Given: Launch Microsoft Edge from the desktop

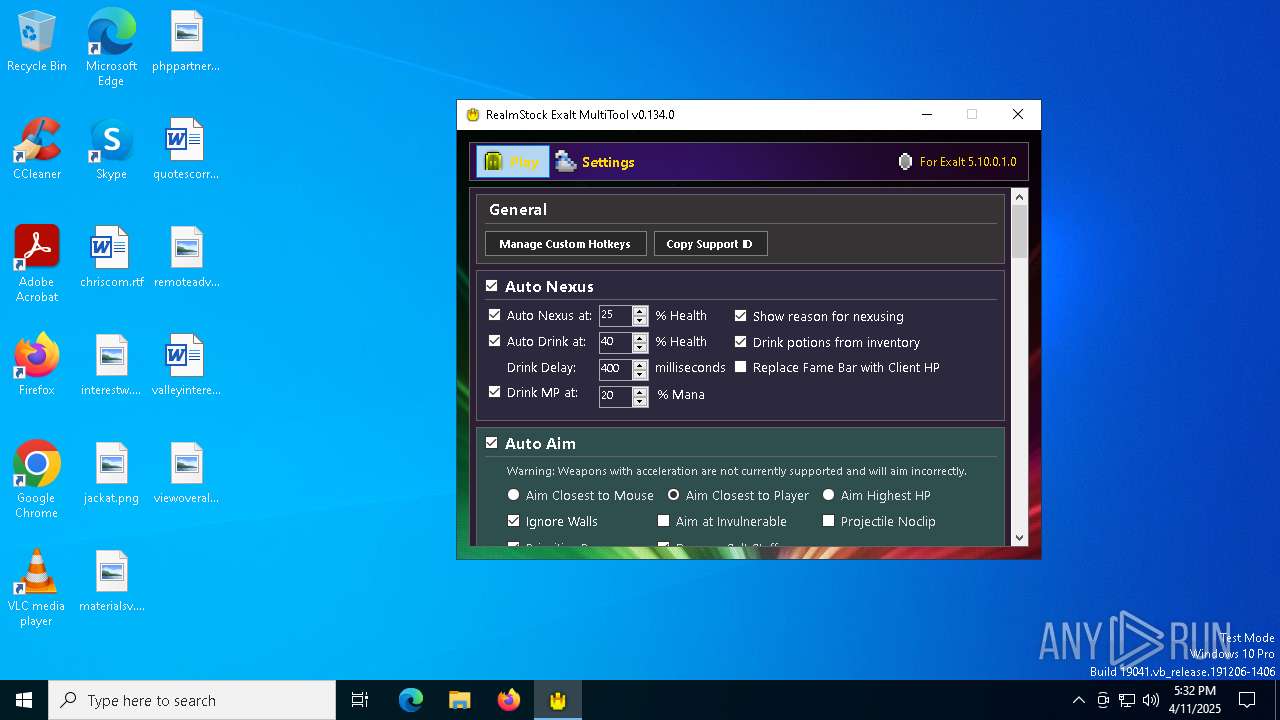Looking at the screenshot, I should 111,48.
